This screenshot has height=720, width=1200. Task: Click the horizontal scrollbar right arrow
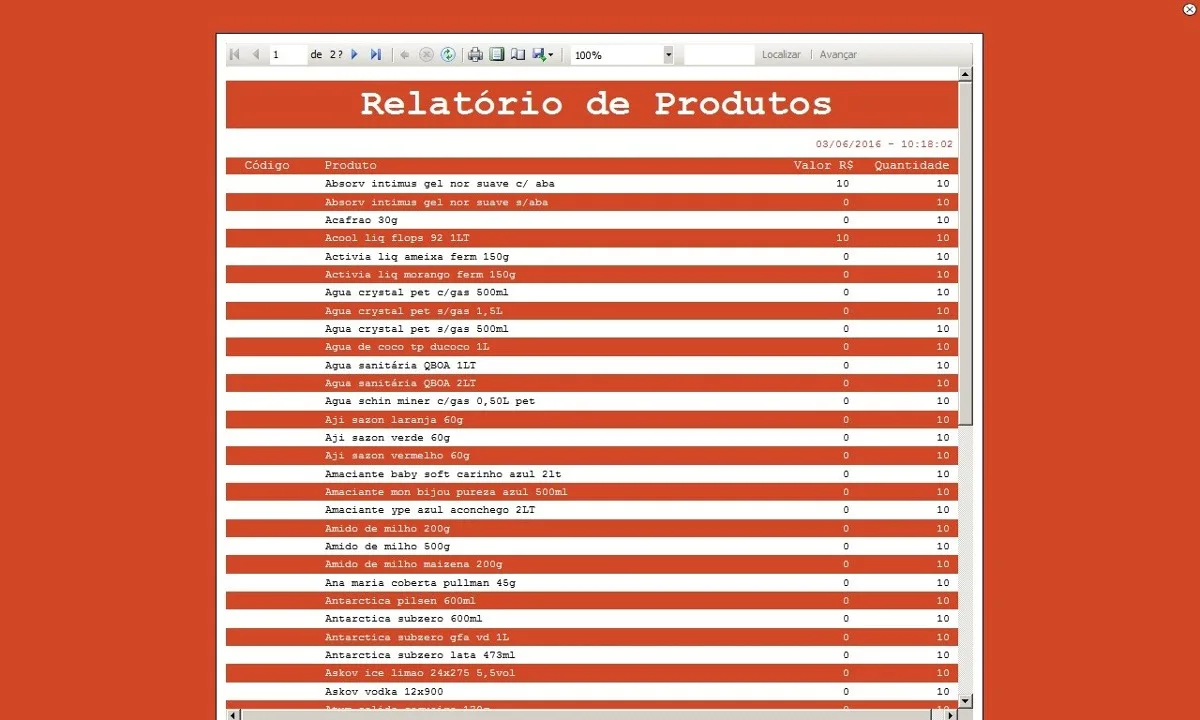[x=950, y=715]
